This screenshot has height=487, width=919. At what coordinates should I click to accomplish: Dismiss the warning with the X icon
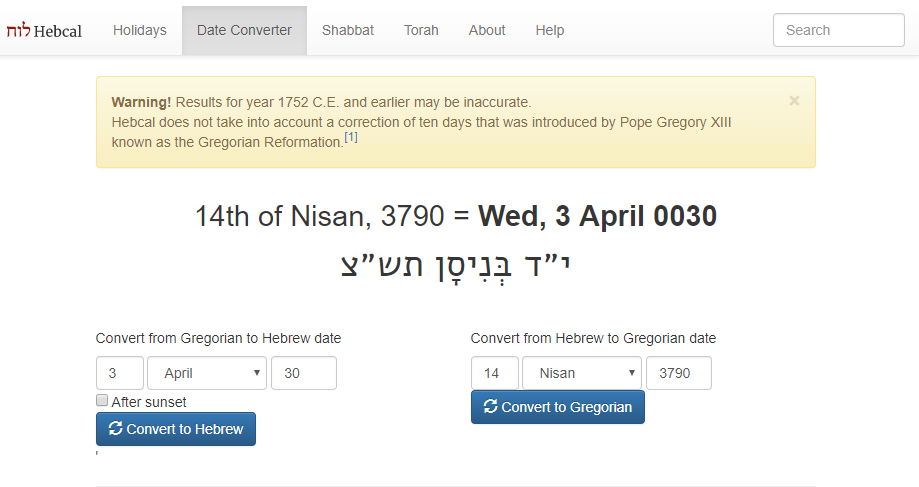pyautogui.click(x=794, y=101)
